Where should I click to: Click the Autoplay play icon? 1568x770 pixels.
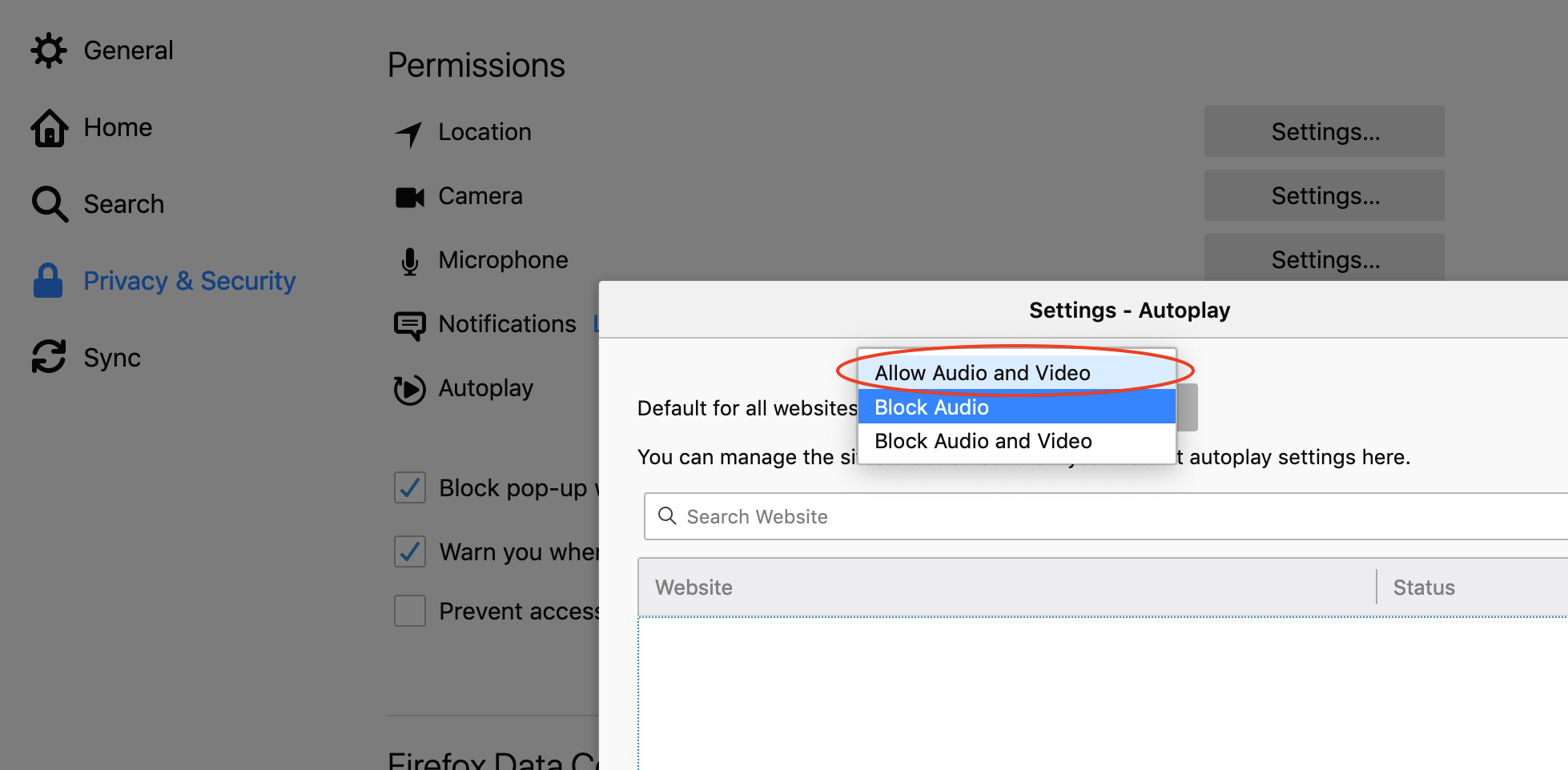point(410,390)
